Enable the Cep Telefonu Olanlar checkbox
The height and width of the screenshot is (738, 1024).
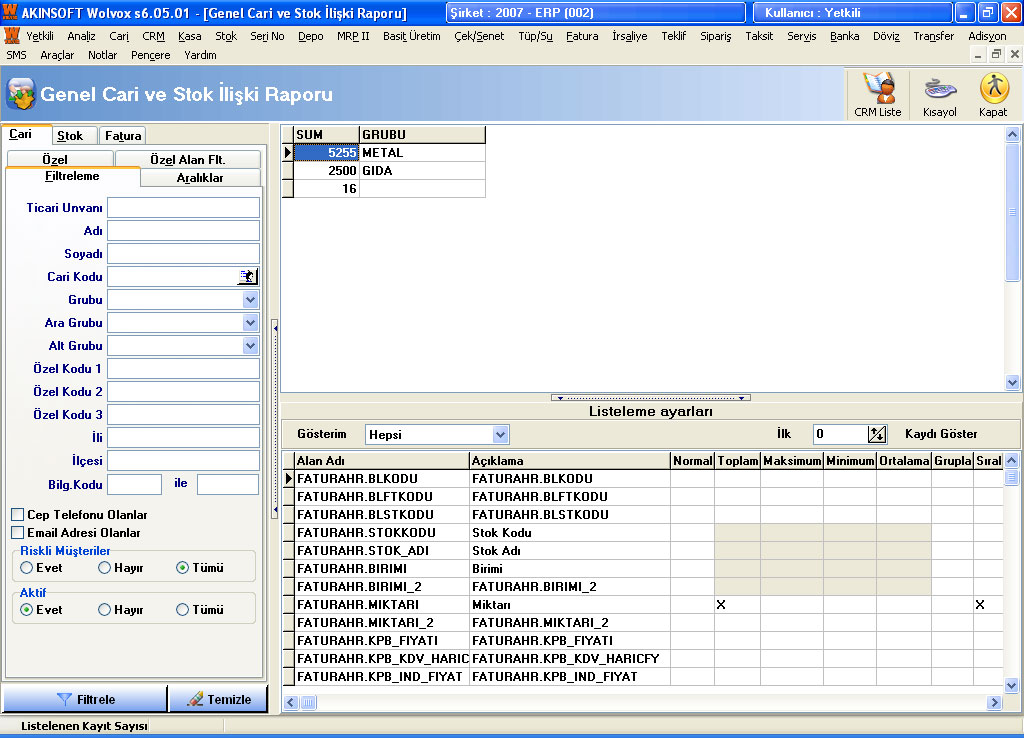coord(18,515)
